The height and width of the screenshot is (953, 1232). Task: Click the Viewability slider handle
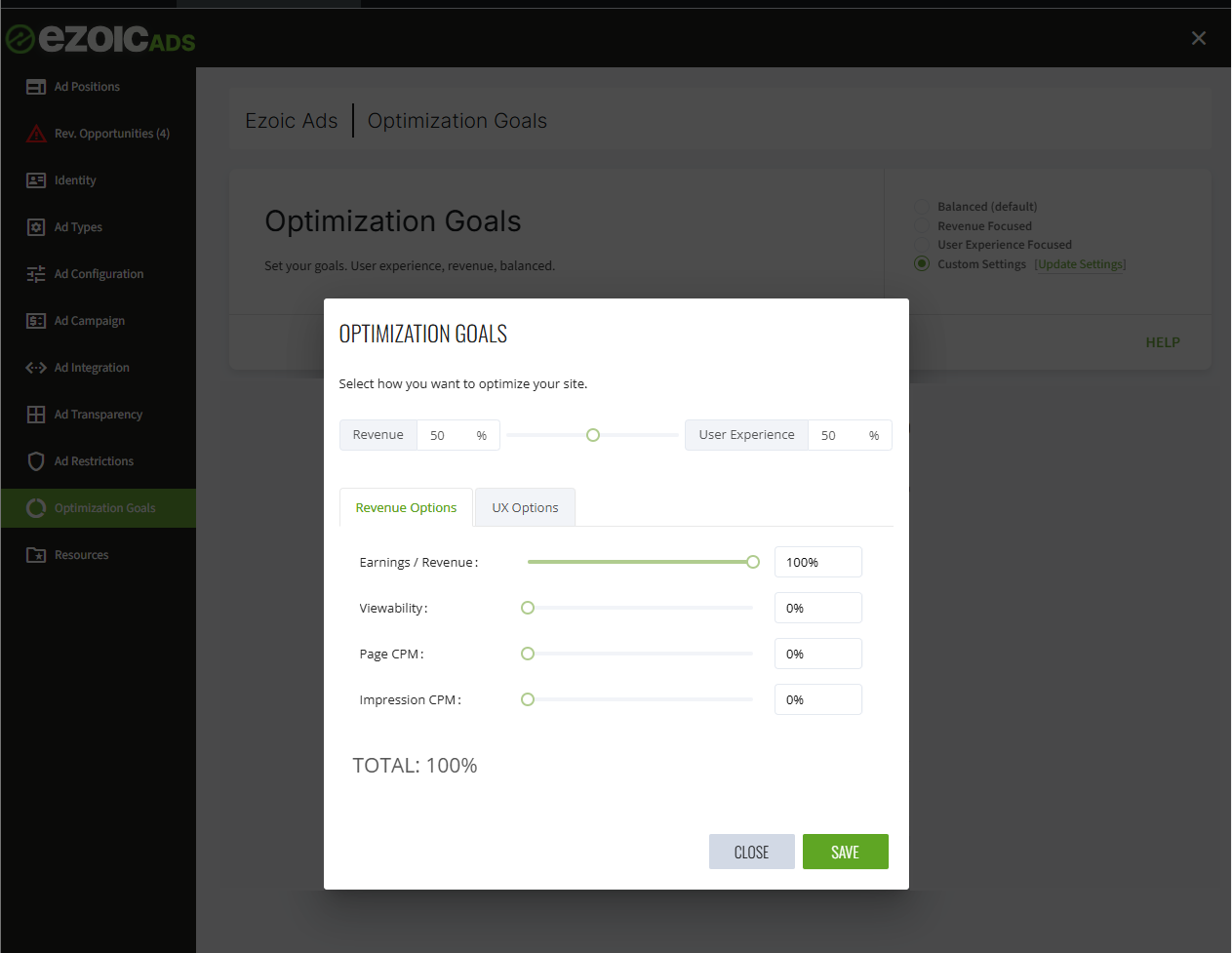528,608
